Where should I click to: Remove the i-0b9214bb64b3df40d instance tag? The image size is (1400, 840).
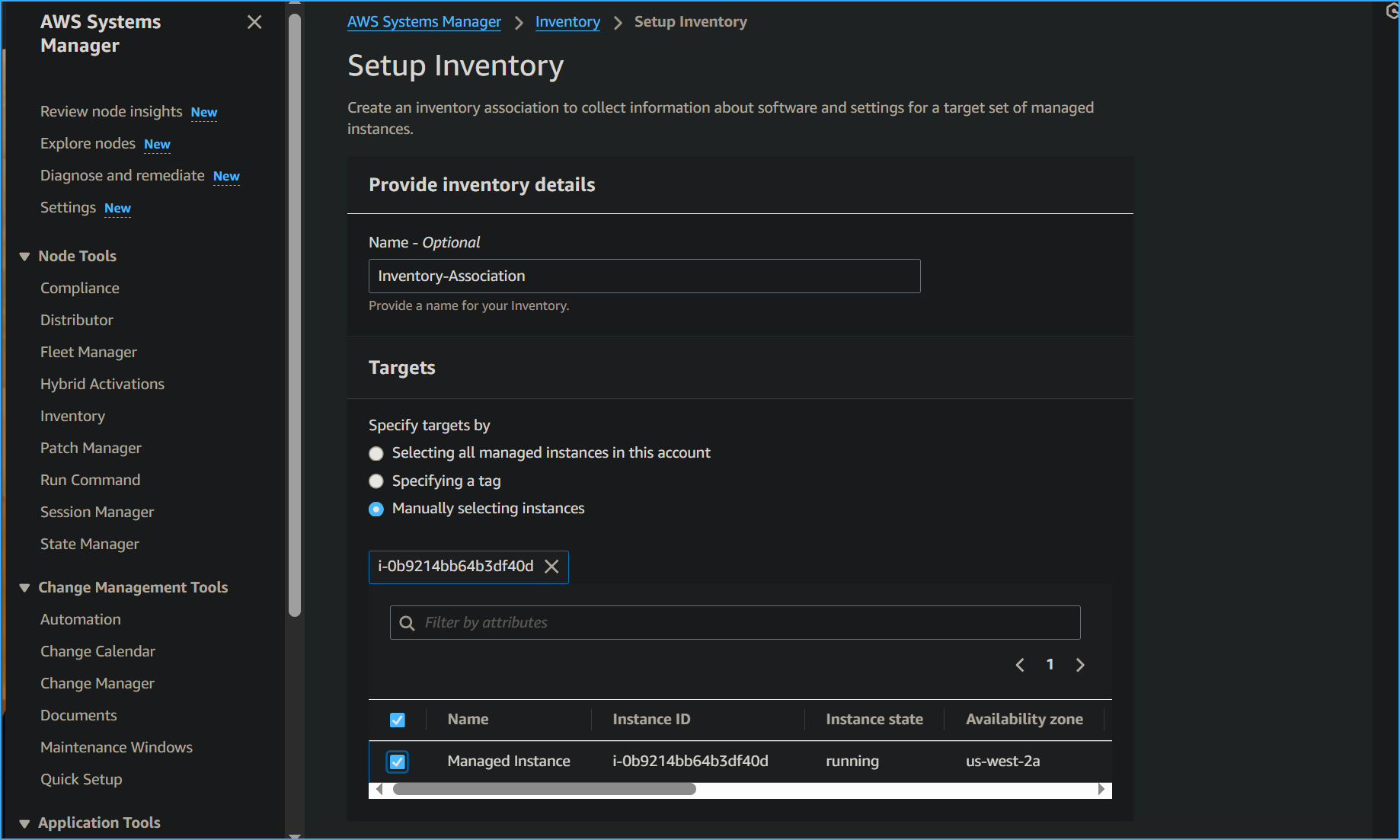pyautogui.click(x=552, y=567)
